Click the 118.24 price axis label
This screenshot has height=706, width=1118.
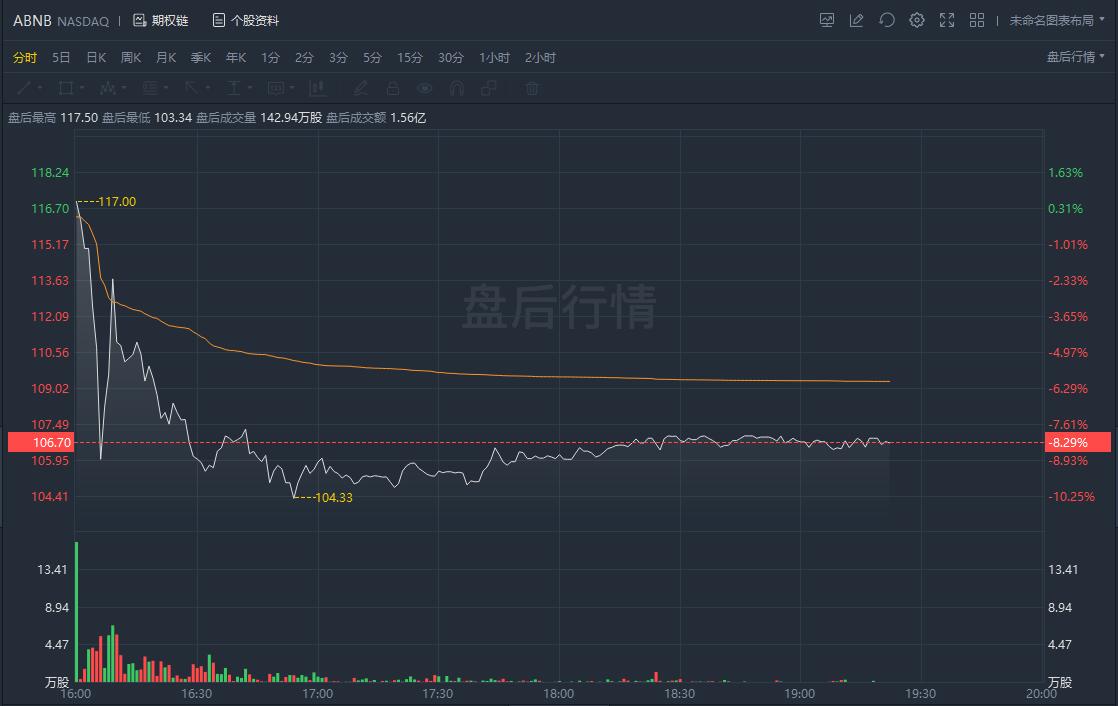click(x=50, y=173)
